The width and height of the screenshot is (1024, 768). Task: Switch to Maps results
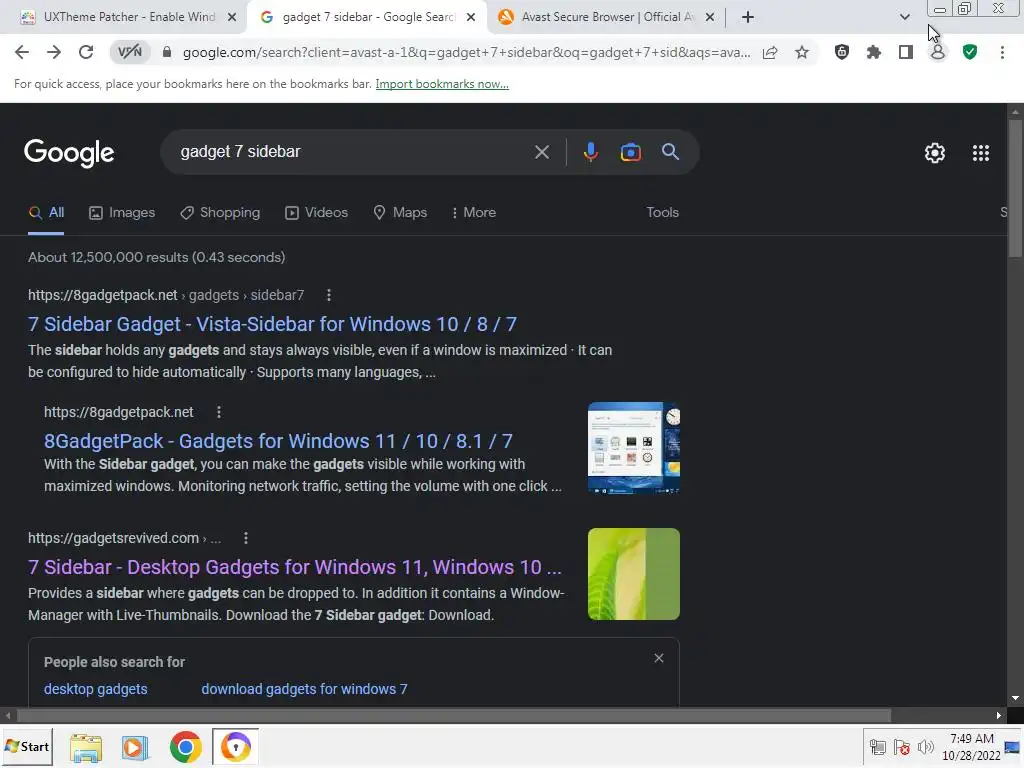click(x=400, y=213)
